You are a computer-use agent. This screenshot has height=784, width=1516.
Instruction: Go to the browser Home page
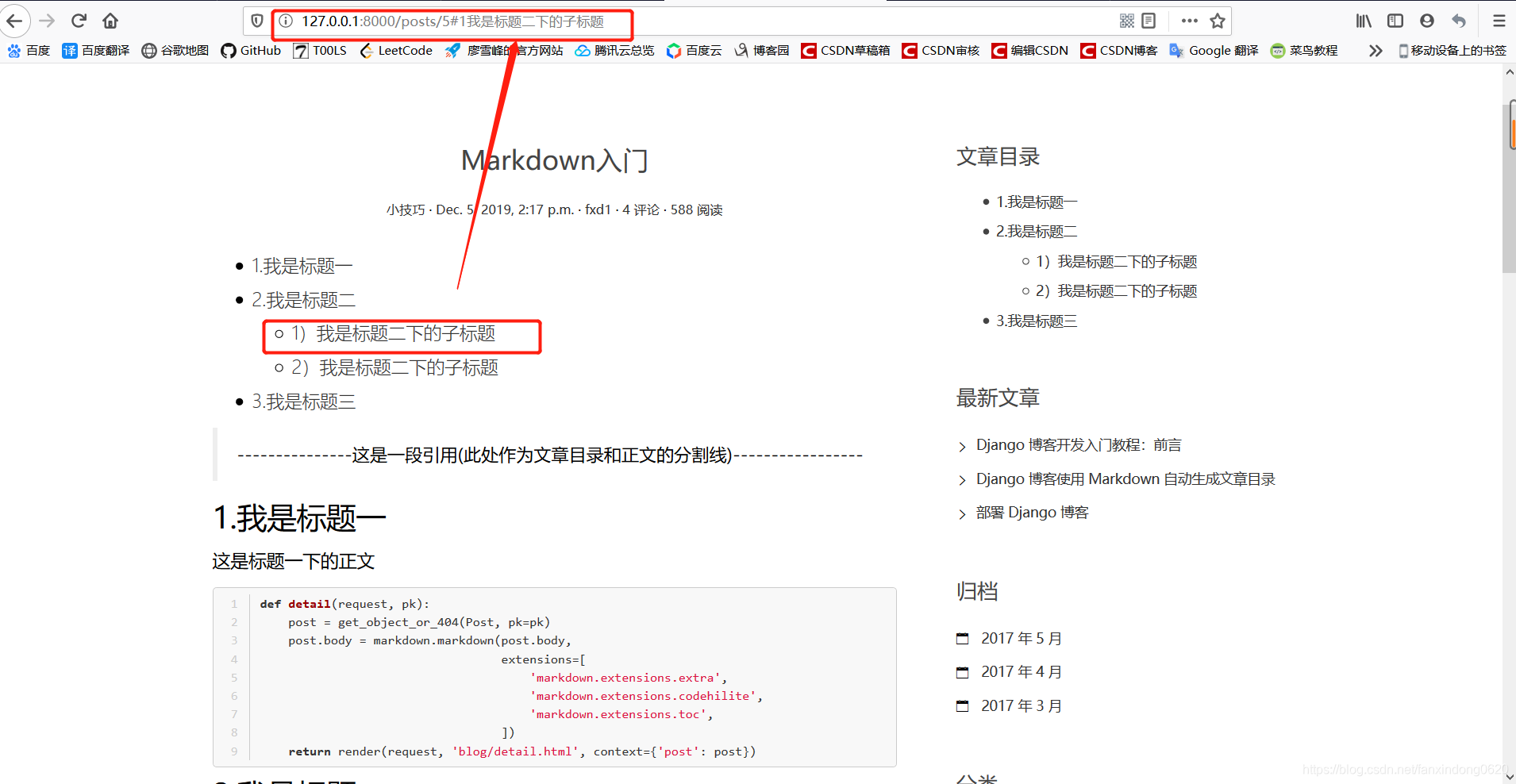coord(110,21)
